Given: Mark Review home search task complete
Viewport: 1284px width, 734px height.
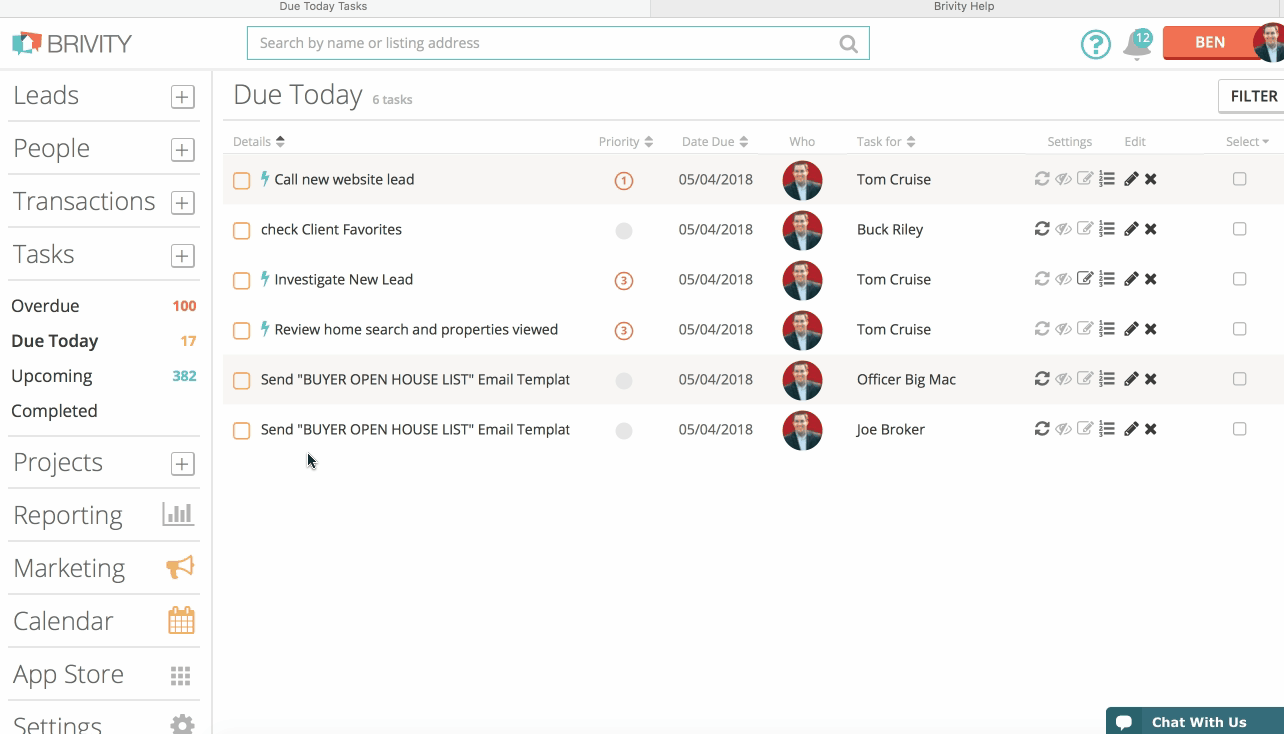Looking at the screenshot, I should [241, 331].
